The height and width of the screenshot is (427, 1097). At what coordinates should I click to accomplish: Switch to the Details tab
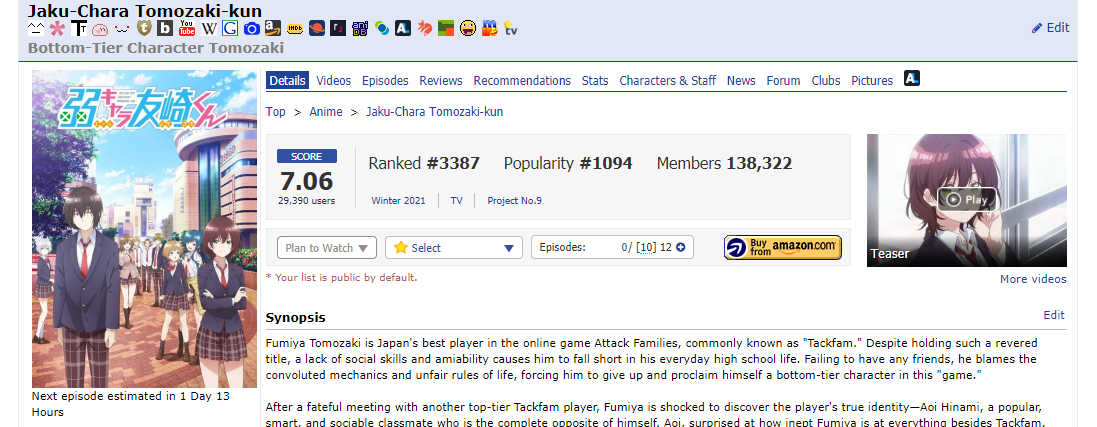pos(288,80)
